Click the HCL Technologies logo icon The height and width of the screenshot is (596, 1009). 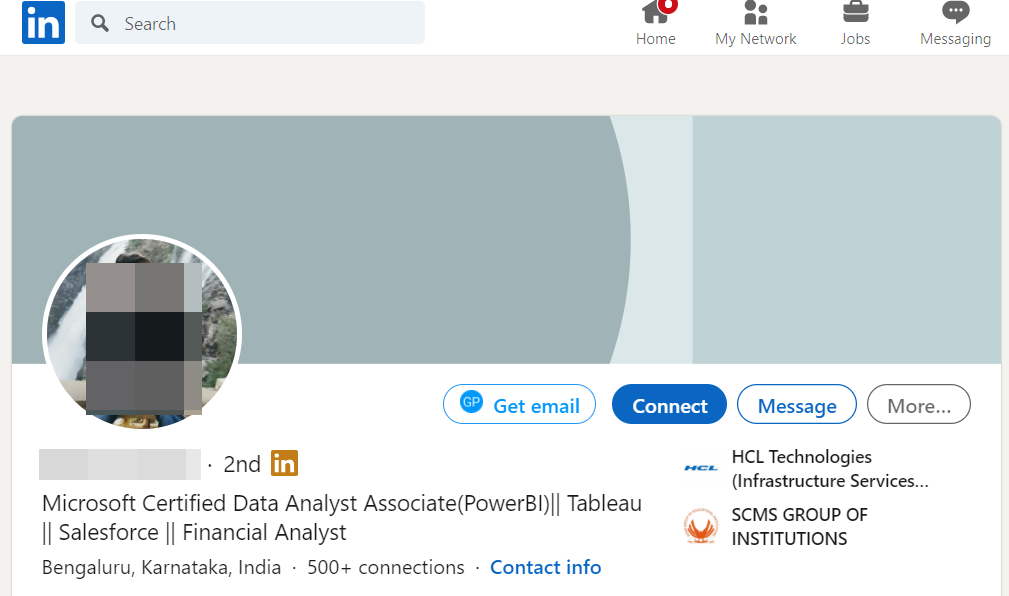pos(701,468)
